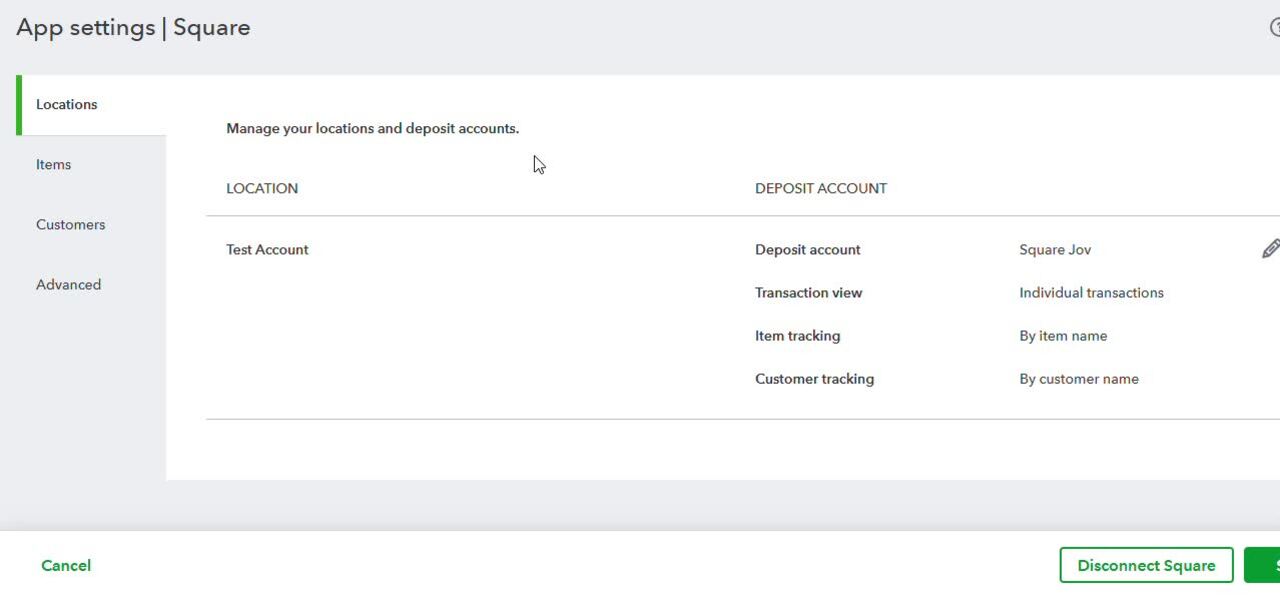Click the Square Jov deposit account value
The height and width of the screenshot is (599, 1280).
pyautogui.click(x=1055, y=250)
